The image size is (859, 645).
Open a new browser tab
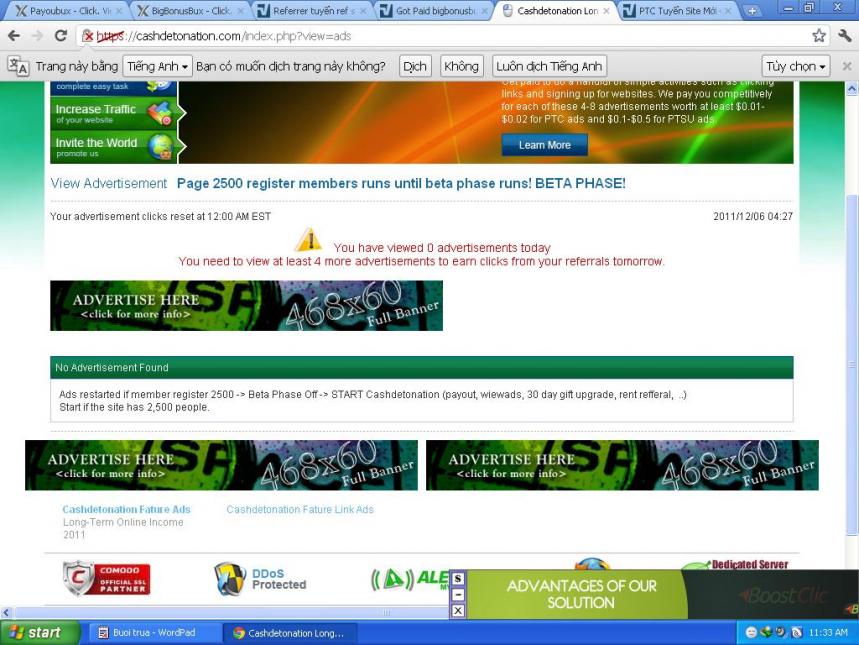click(x=752, y=10)
